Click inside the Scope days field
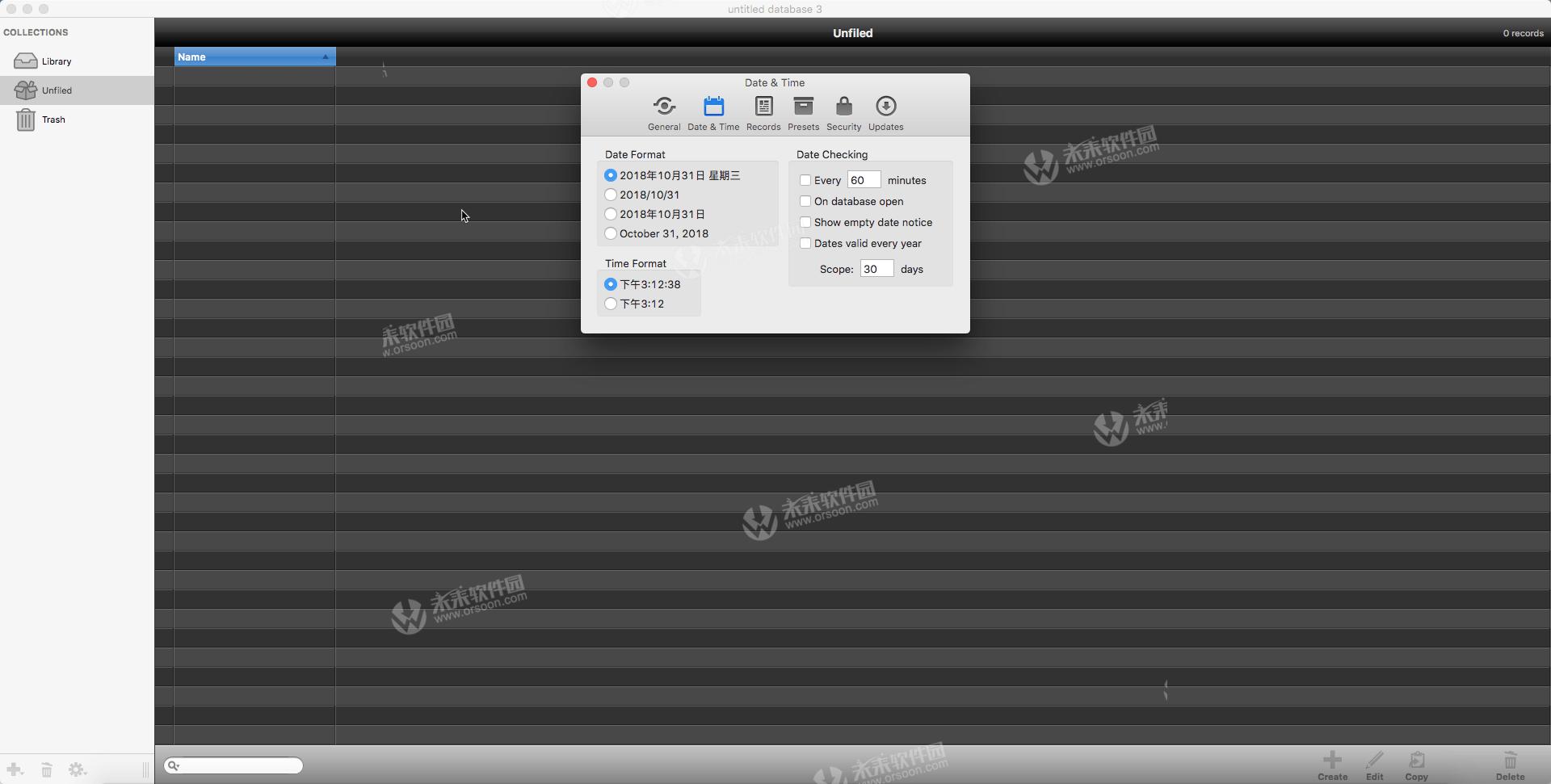 876,268
